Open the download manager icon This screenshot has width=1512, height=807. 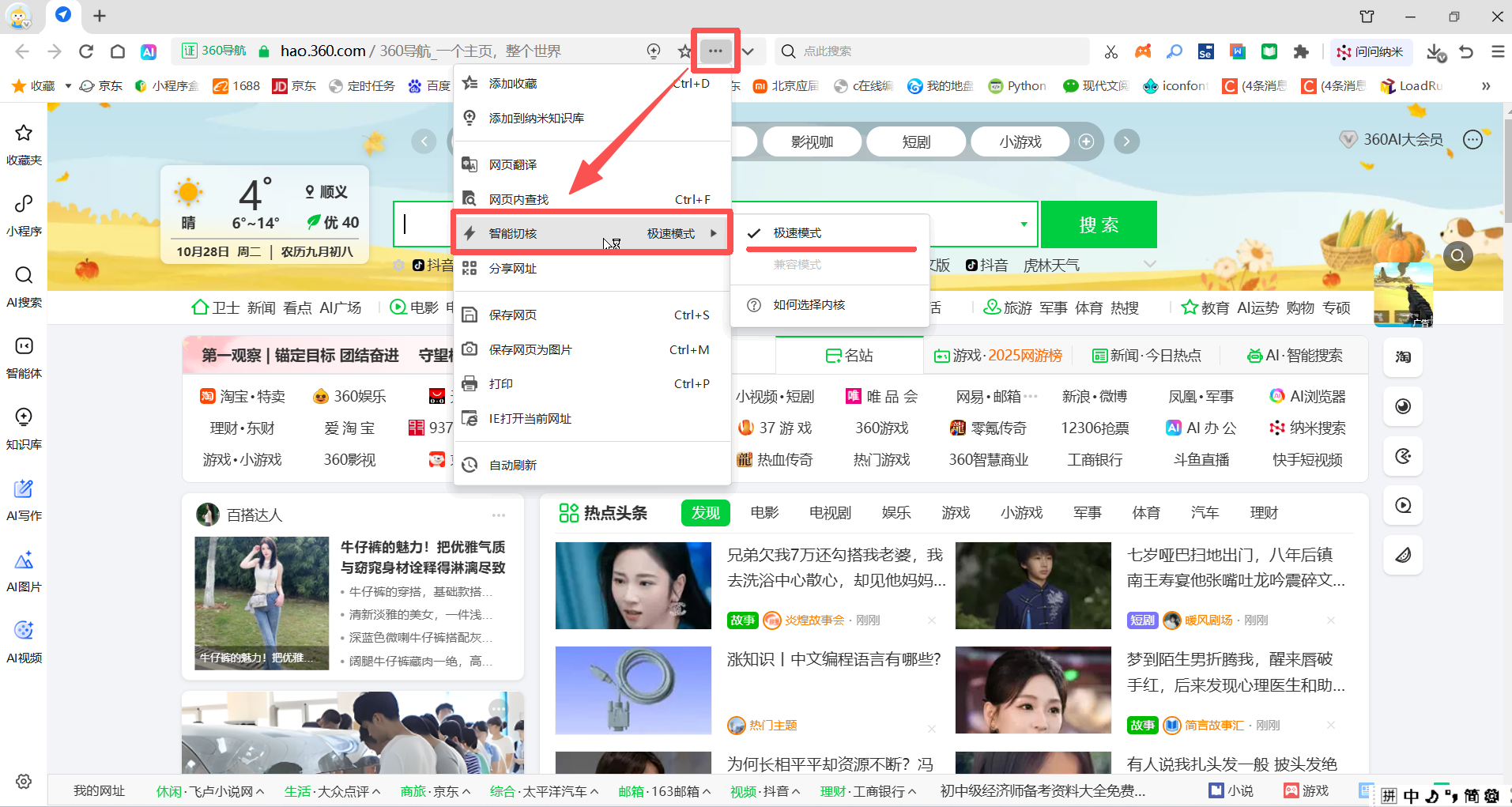pos(1435,52)
